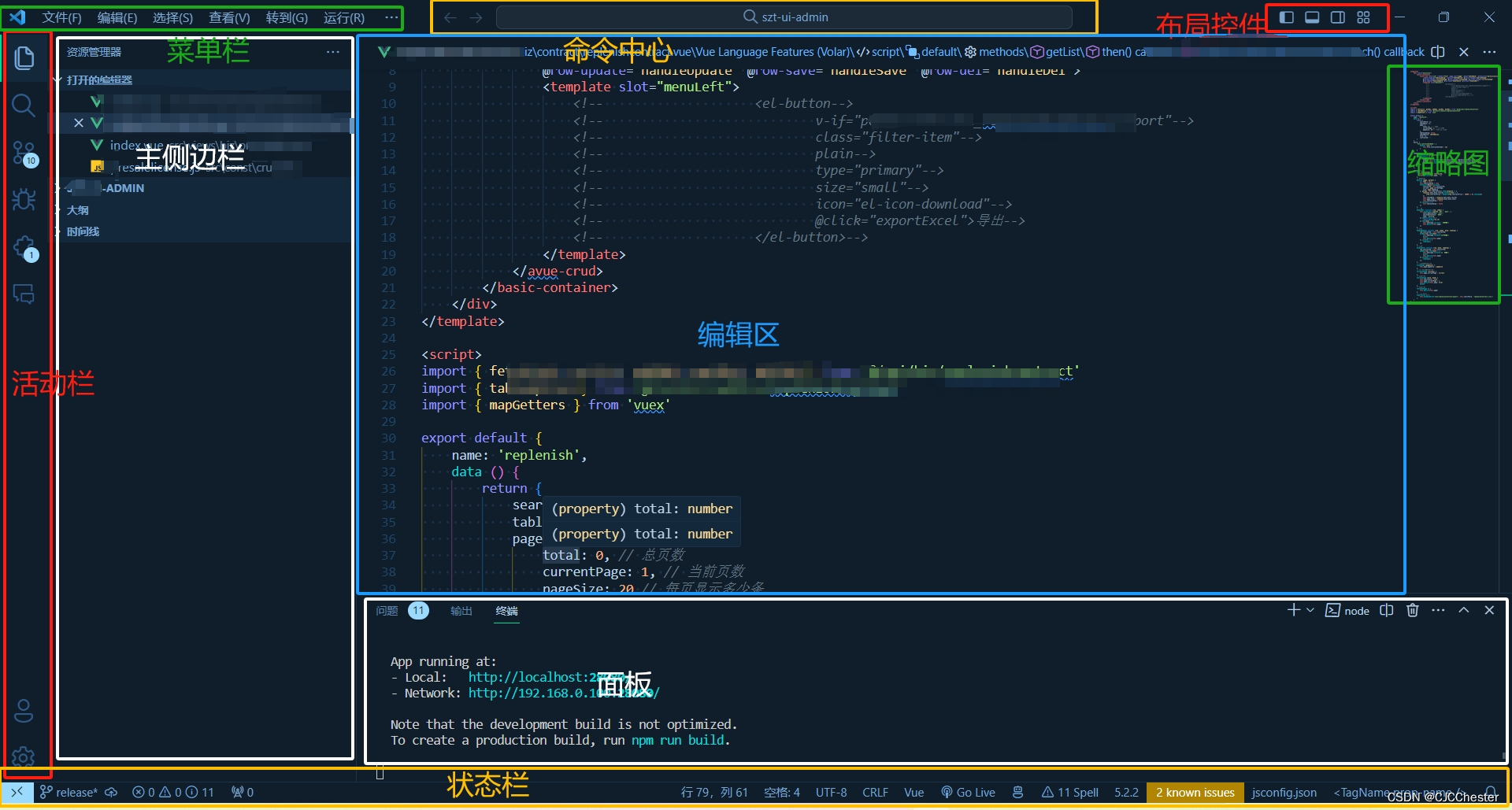The height and width of the screenshot is (810, 1512).
Task: Start Go Live server from status bar
Action: point(969,793)
